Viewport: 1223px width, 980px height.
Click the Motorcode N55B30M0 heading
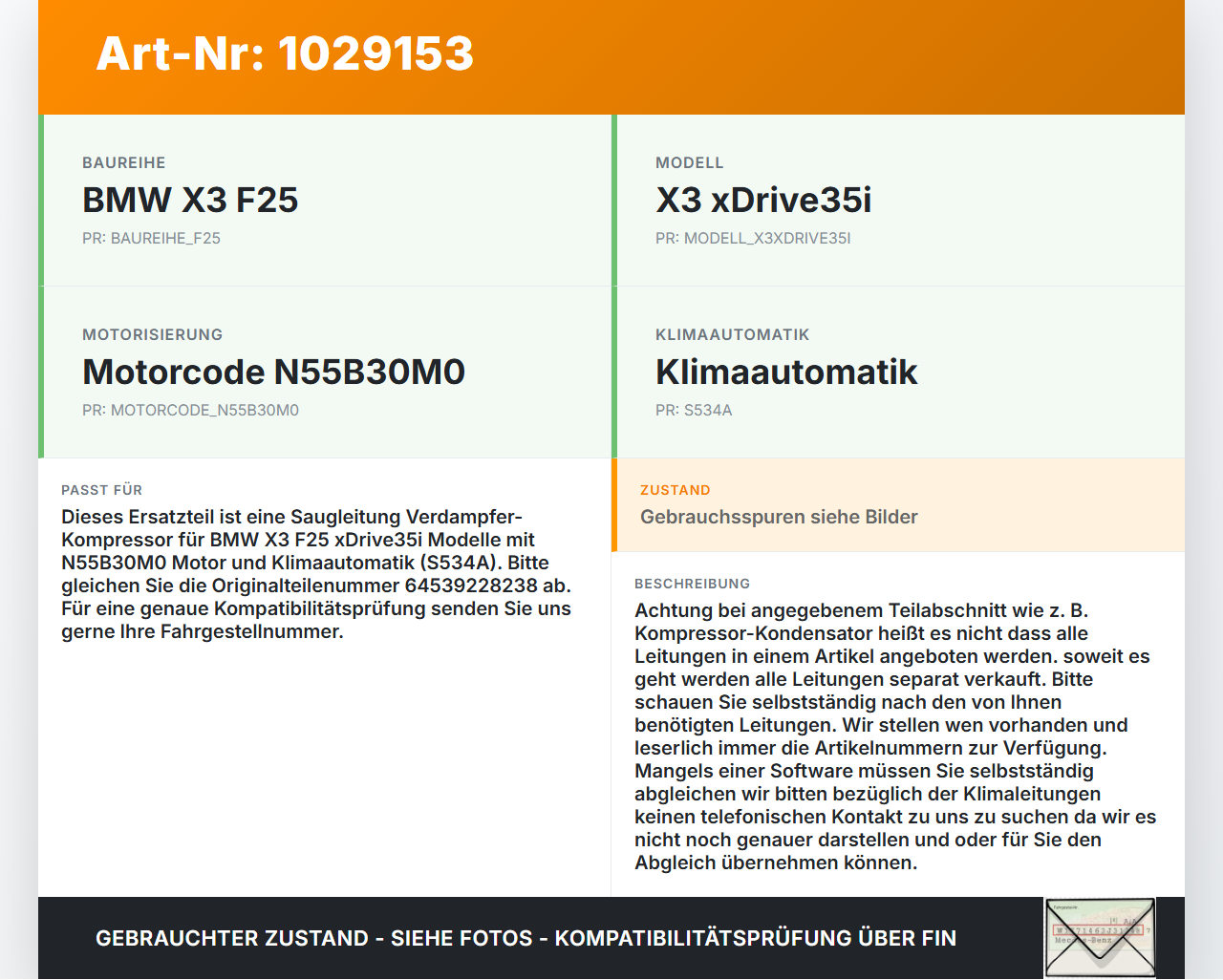tap(273, 372)
